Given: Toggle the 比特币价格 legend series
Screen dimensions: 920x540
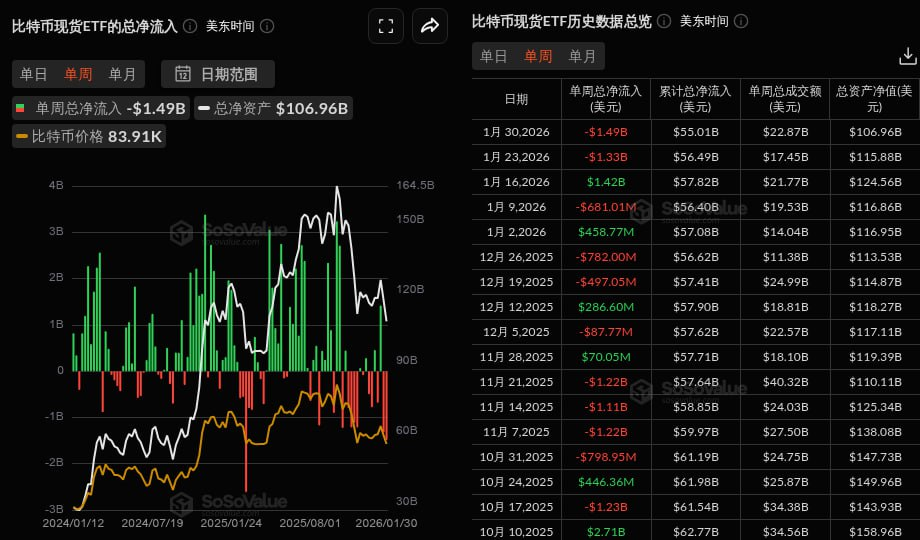Looking at the screenshot, I should click(x=89, y=136).
